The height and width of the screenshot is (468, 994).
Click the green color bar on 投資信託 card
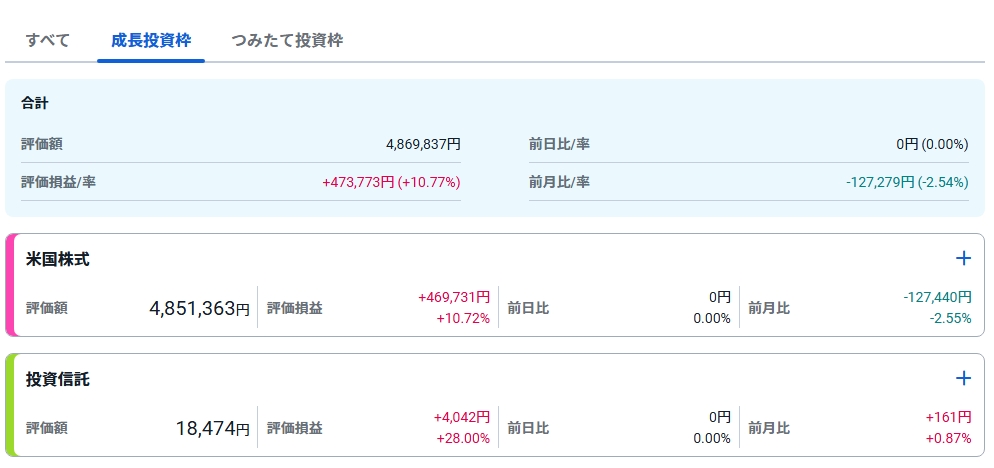(10, 405)
